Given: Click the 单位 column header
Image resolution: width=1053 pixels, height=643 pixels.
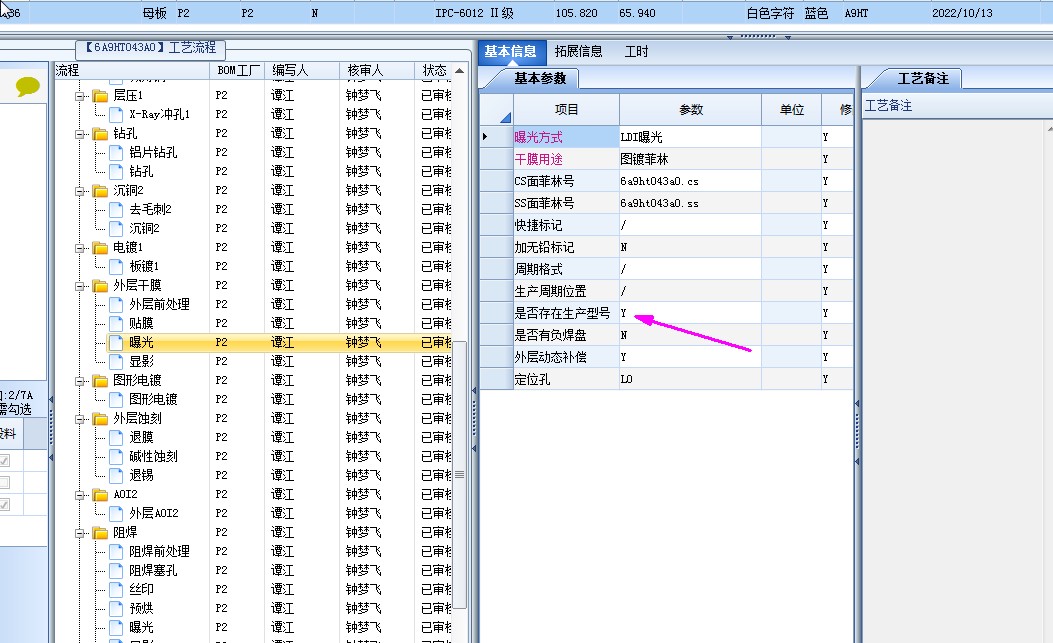Looking at the screenshot, I should [x=791, y=110].
